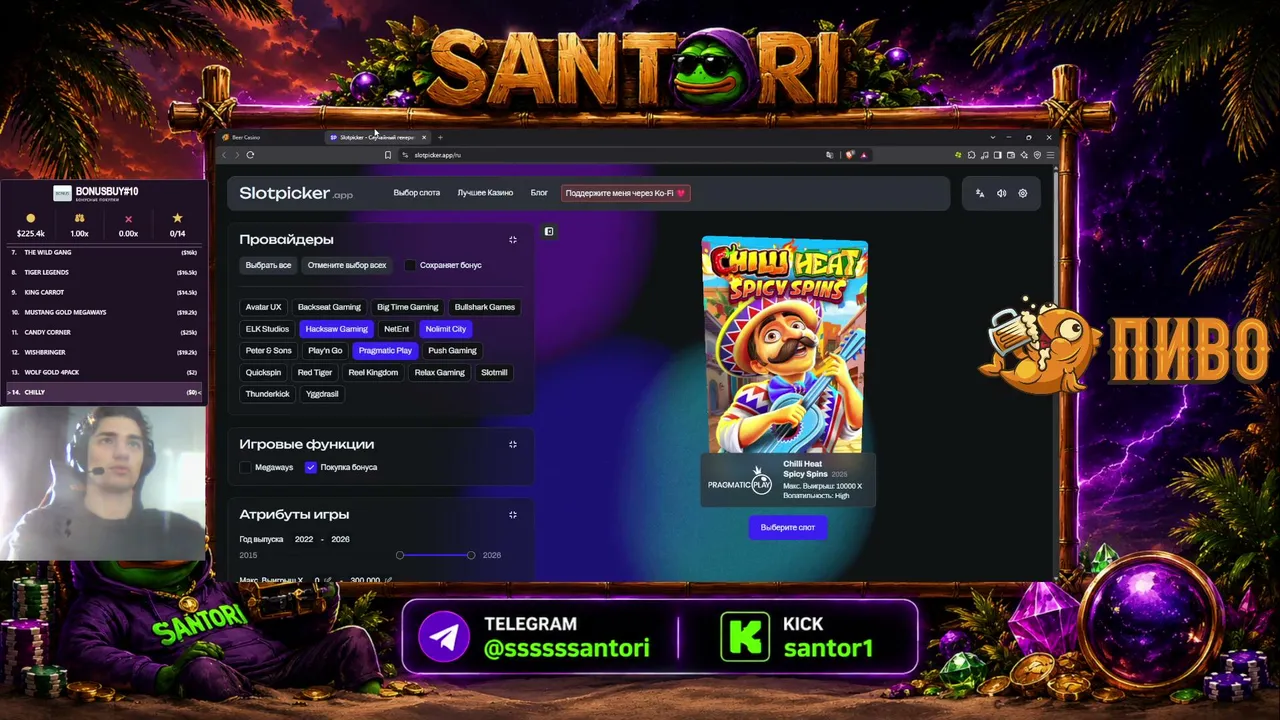Go forward in the browser
The image size is (1280, 720).
(236, 155)
